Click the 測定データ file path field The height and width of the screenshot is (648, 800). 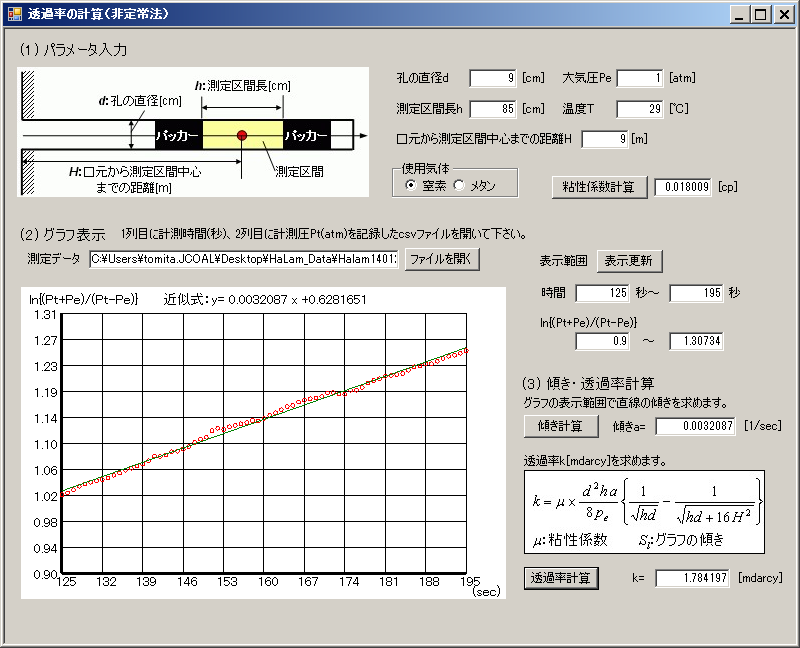(x=243, y=259)
